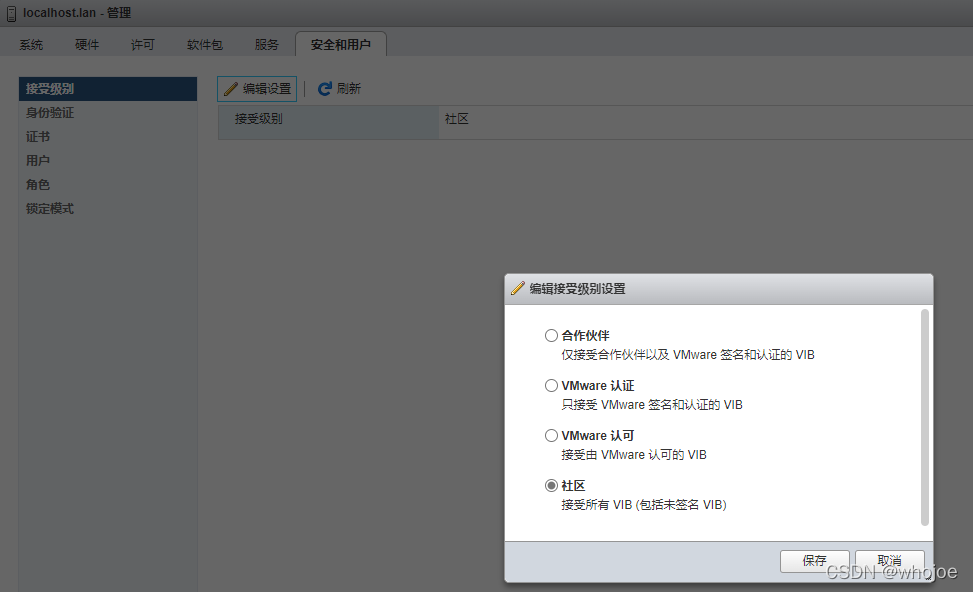
Task: Click description 只接受 VMware 签名和认证的 VIB
Action: [652, 405]
